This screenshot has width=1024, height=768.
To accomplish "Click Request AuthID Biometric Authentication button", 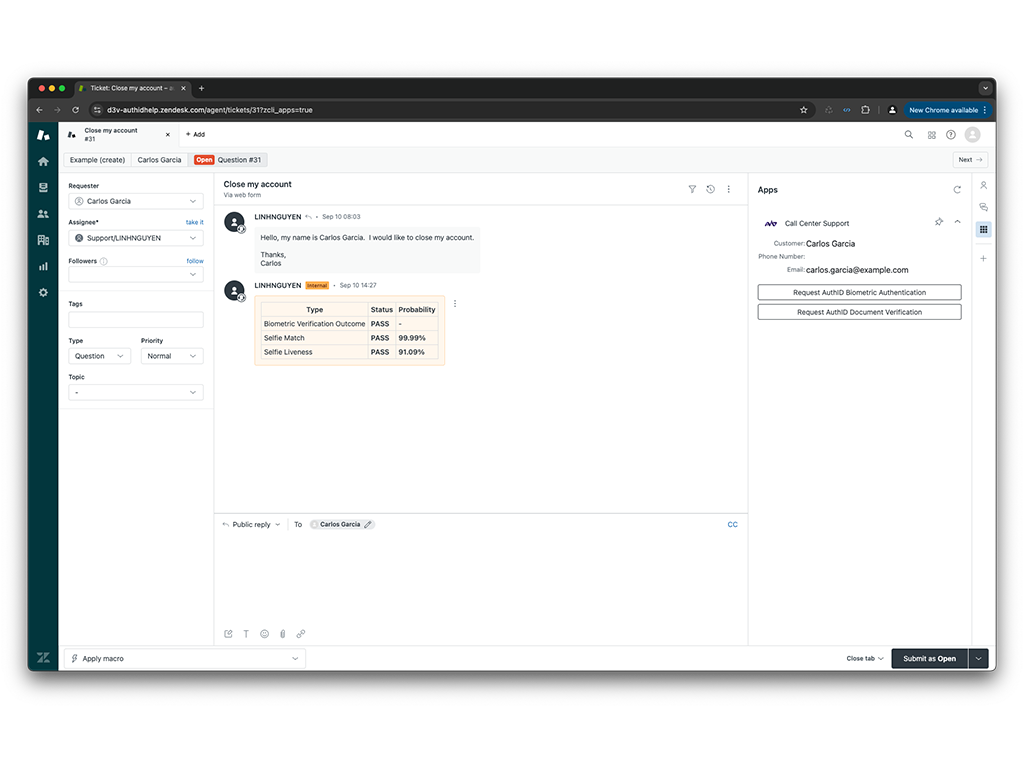I will click(x=859, y=292).
